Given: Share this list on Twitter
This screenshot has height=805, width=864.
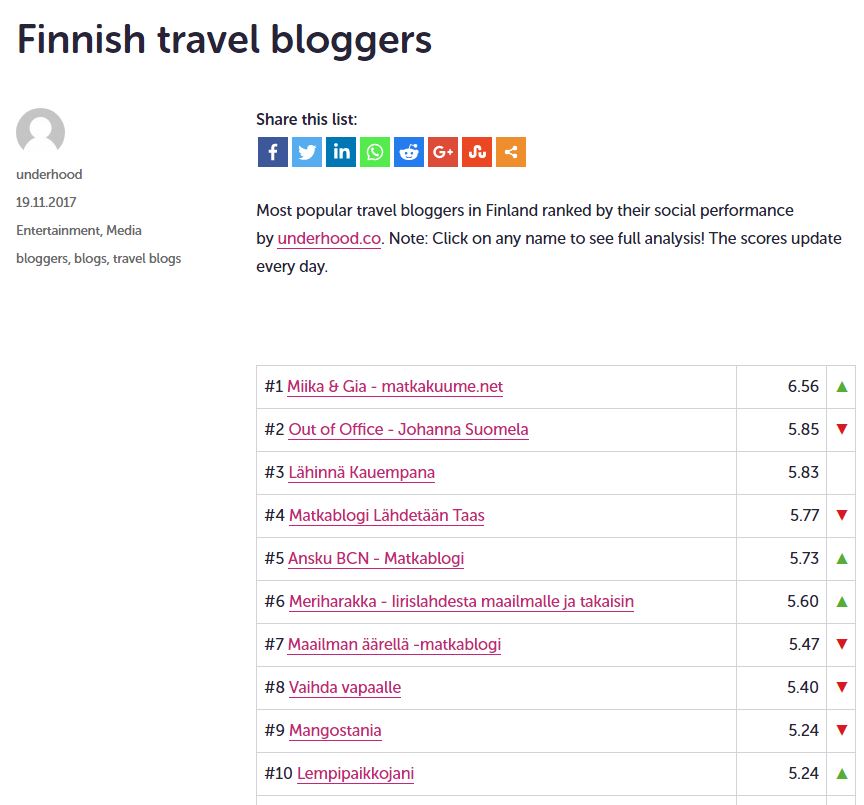Looking at the screenshot, I should click(307, 152).
